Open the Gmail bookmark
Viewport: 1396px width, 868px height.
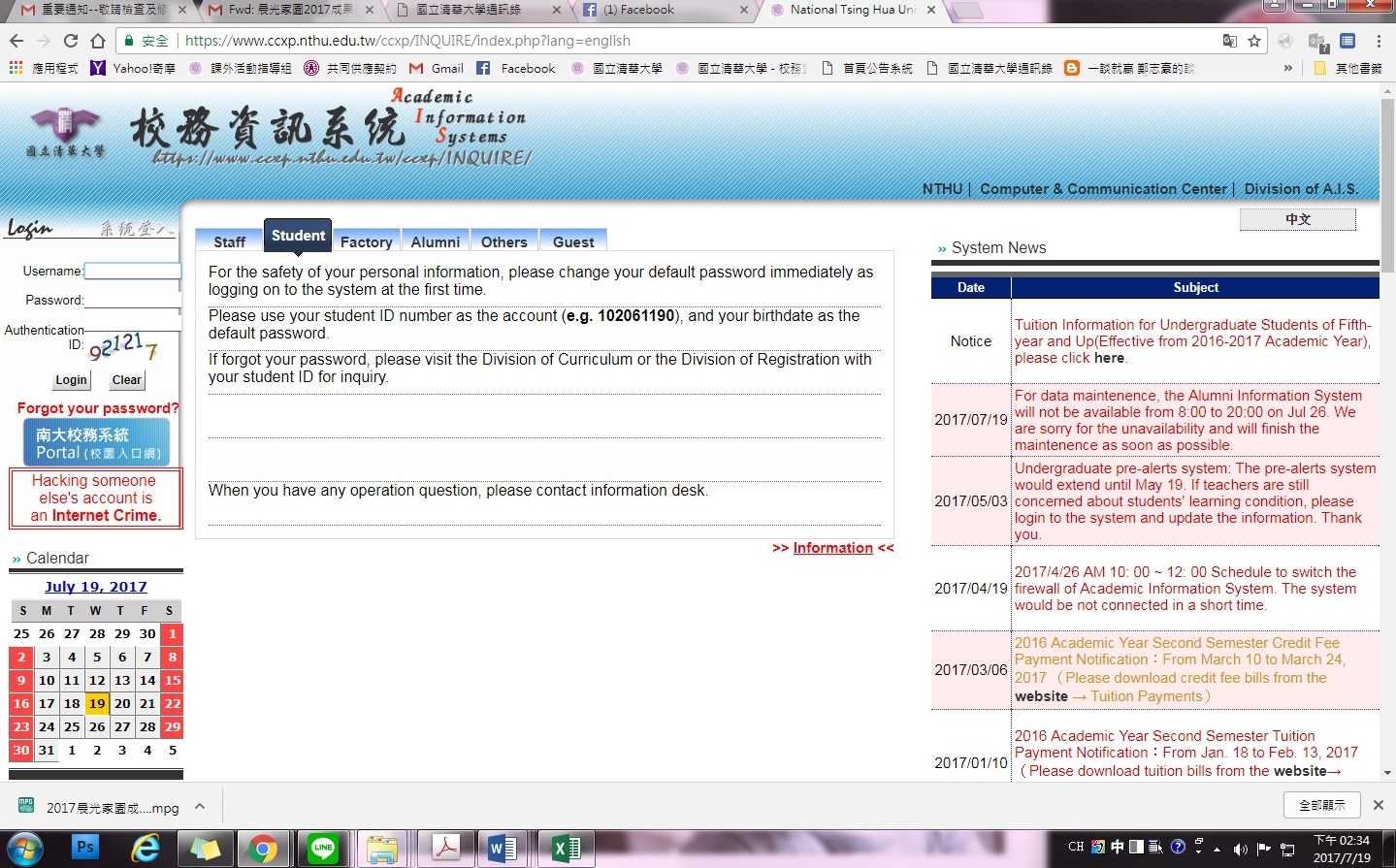(x=436, y=68)
